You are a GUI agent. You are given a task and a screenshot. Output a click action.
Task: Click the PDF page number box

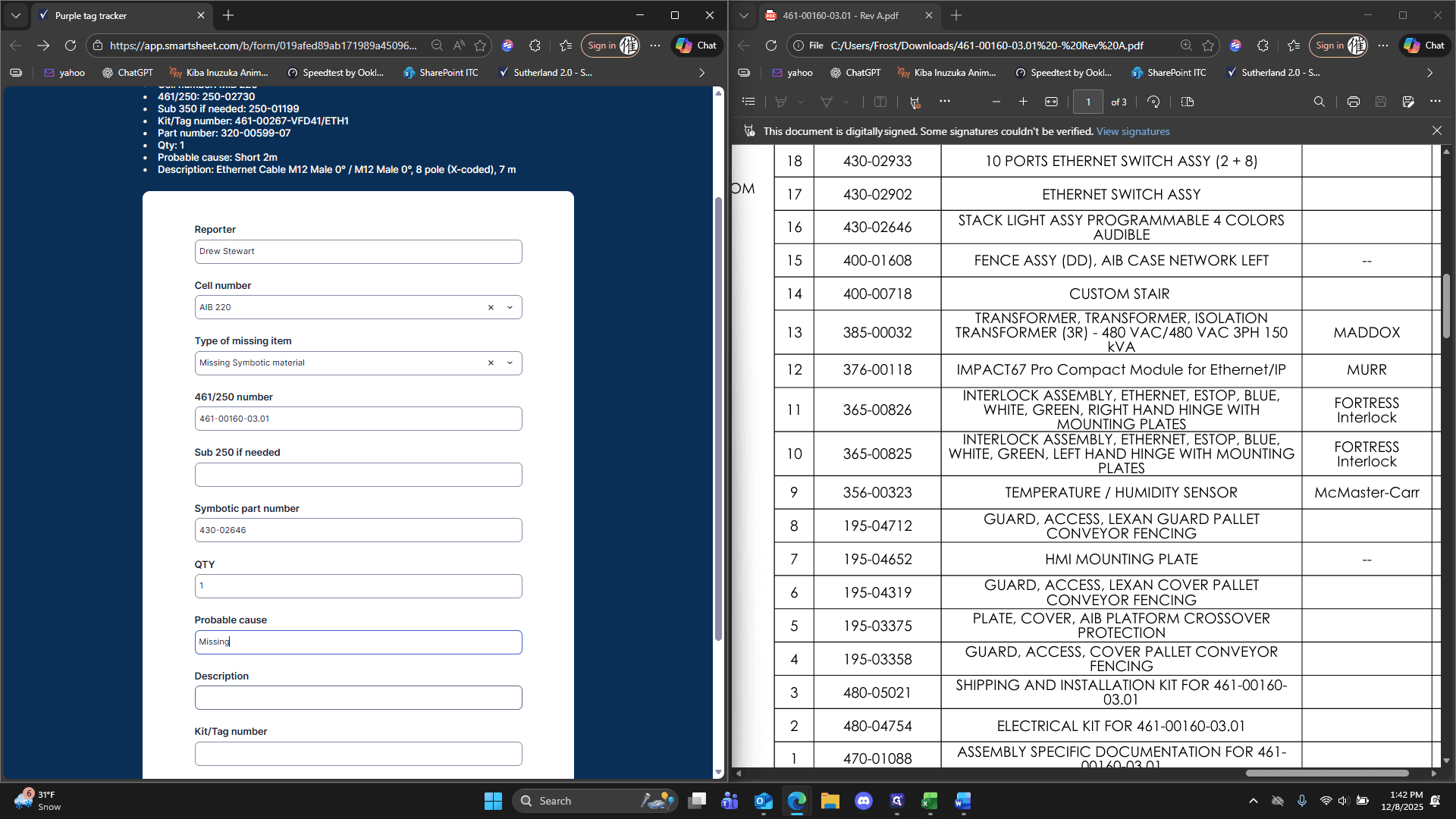[x=1088, y=102]
